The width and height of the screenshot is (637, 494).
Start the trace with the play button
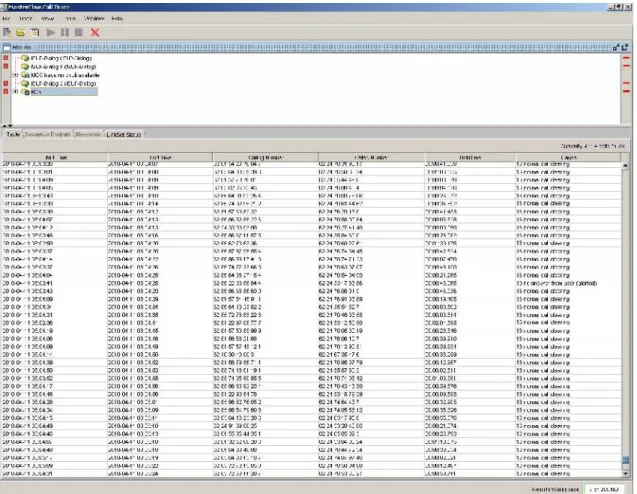tap(50, 32)
